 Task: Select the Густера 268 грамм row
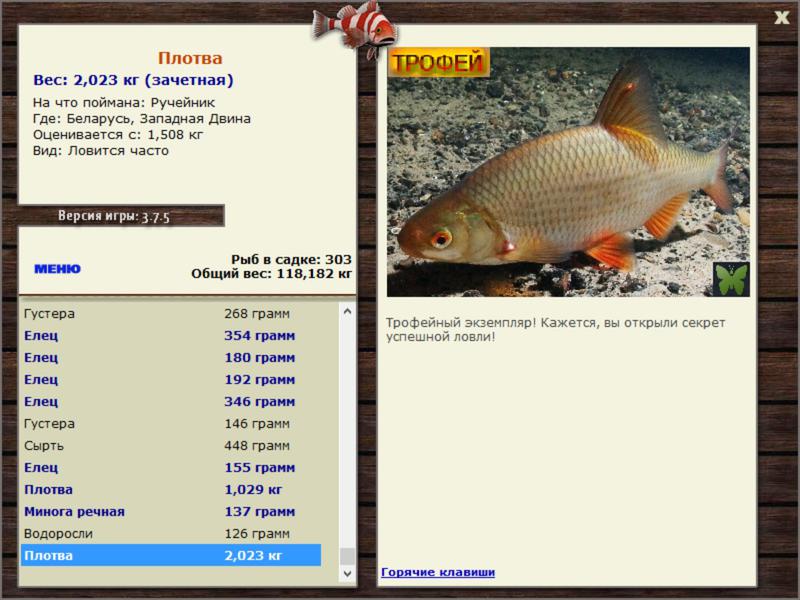tap(171, 313)
